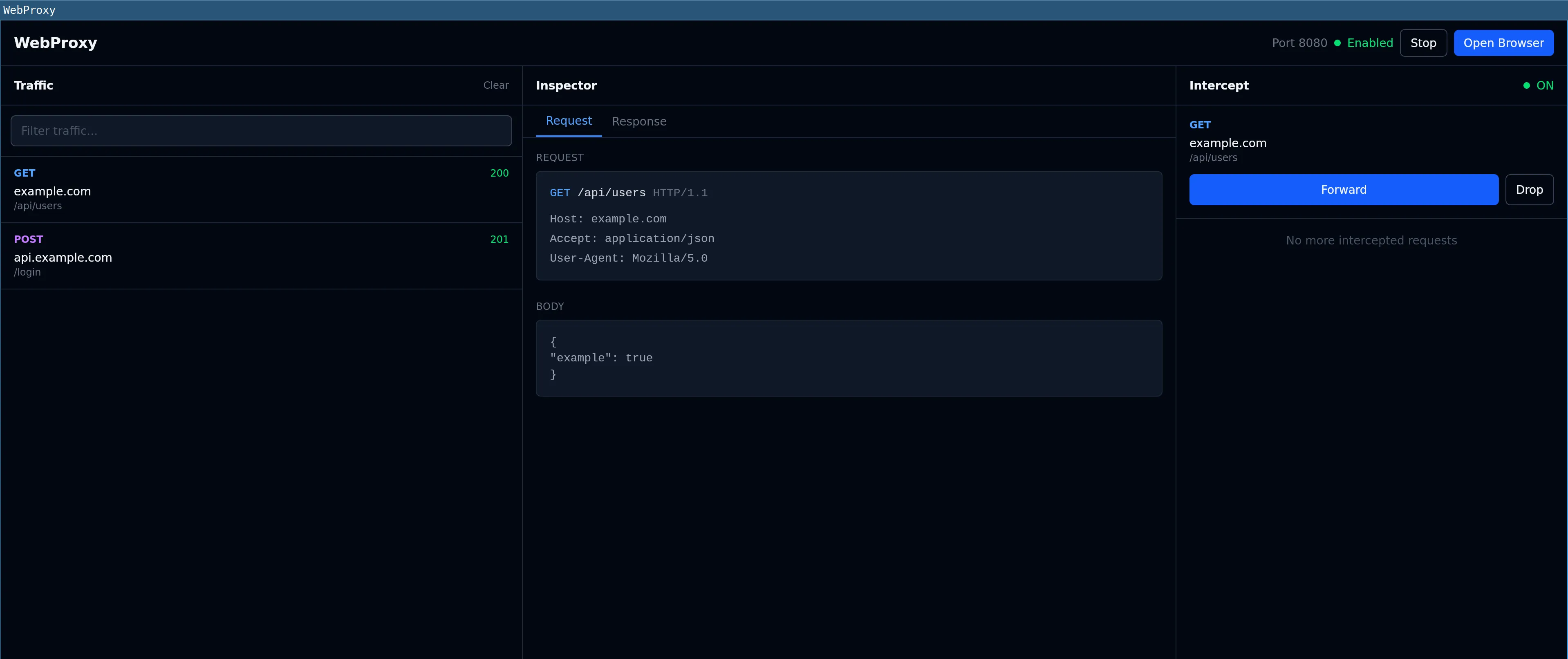Click "No more intercepted requests" message
This screenshot has width=1568, height=659.
coord(1371,240)
